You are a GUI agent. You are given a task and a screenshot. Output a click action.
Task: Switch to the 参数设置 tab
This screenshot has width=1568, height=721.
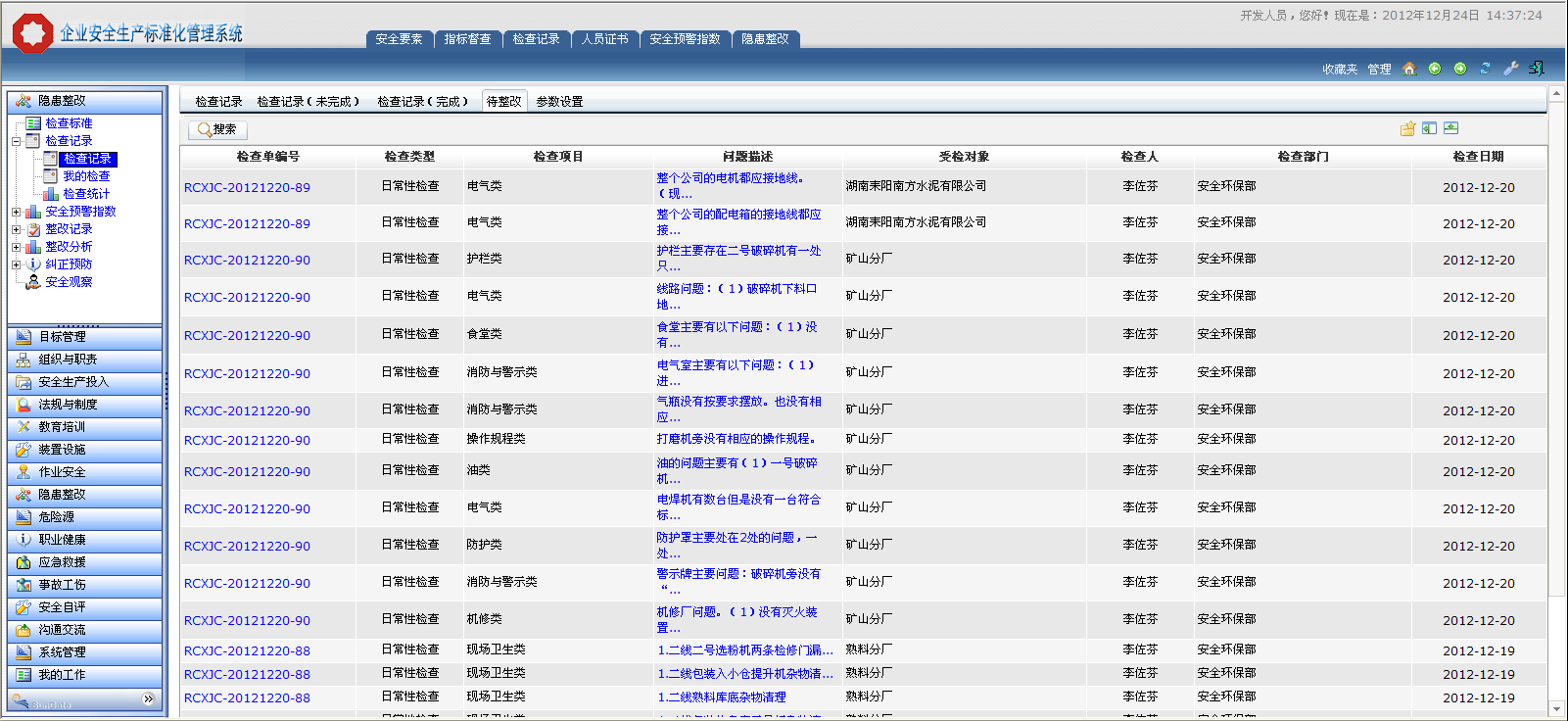click(559, 102)
